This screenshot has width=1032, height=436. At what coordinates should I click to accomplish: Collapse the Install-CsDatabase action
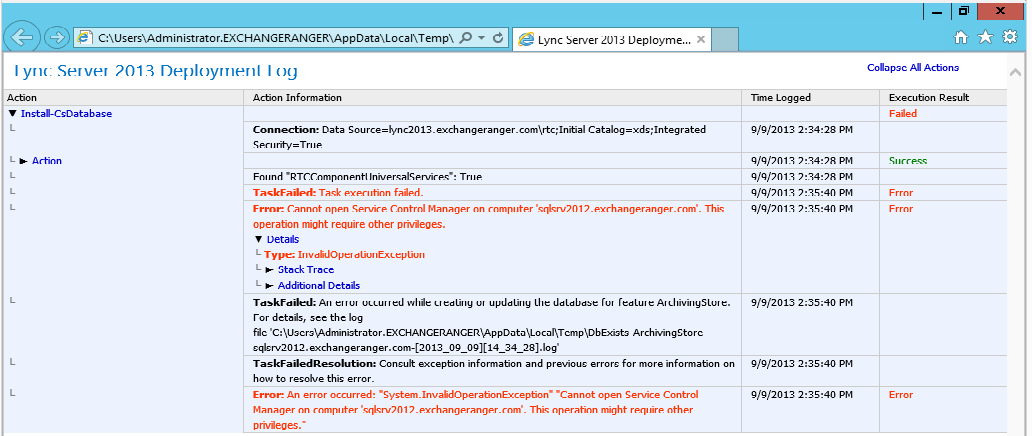coord(13,113)
